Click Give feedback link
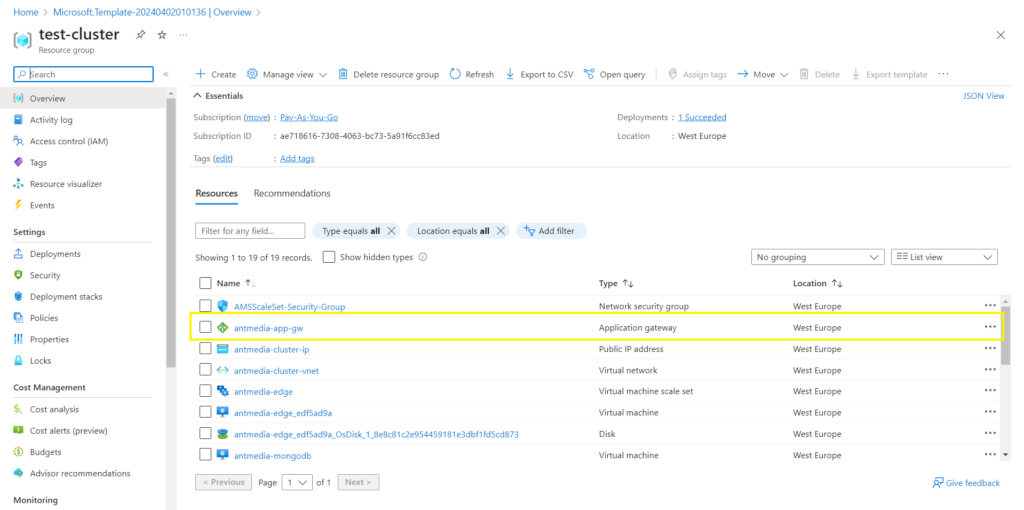The height and width of the screenshot is (510, 1024). point(966,483)
